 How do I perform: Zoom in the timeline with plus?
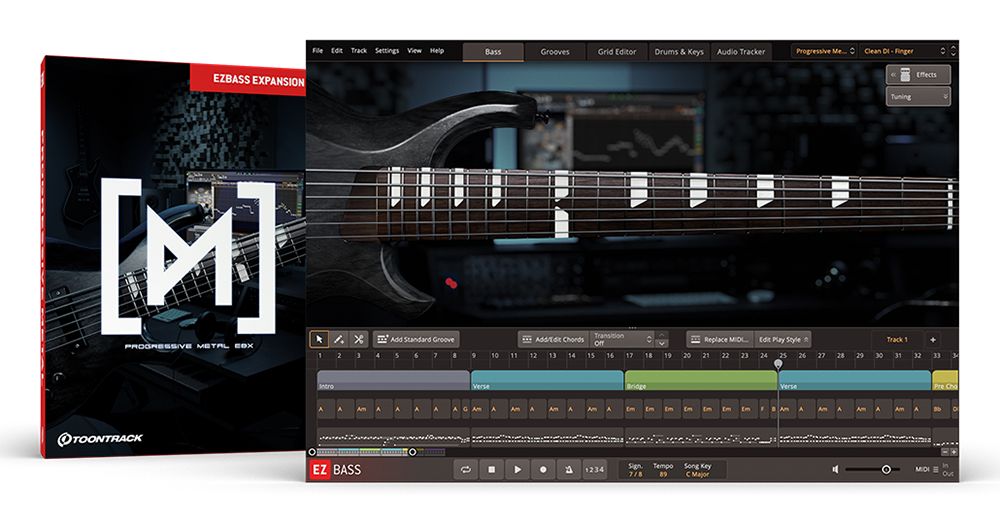pyautogui.click(x=954, y=452)
